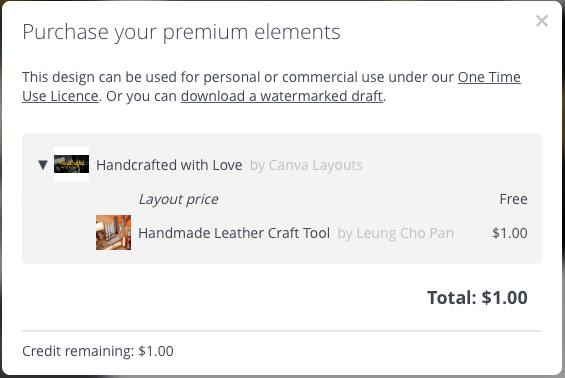Select the Handcrafted with Love layout title

(x=169, y=165)
